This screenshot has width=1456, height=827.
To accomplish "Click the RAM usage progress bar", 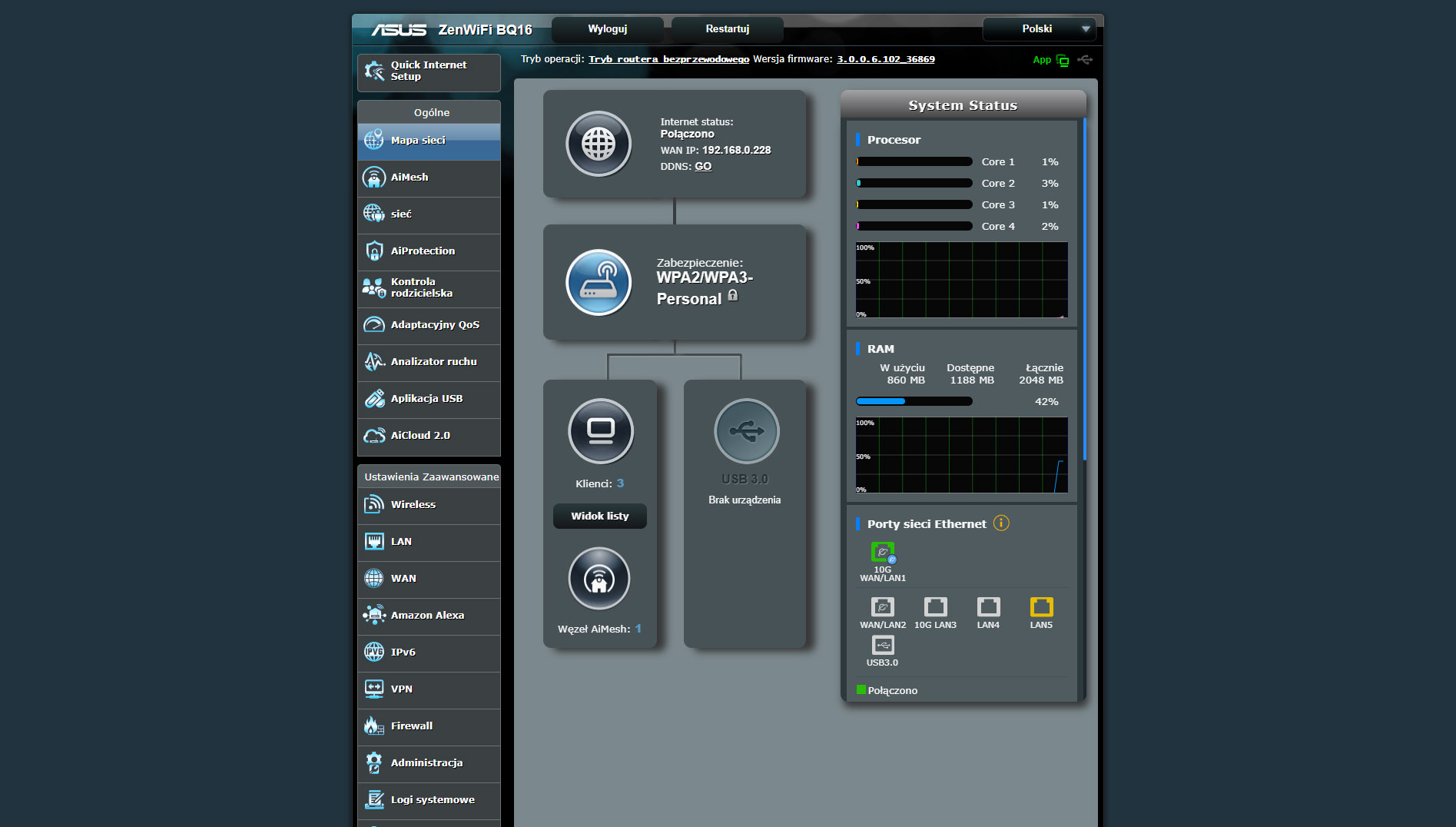I will [x=914, y=401].
